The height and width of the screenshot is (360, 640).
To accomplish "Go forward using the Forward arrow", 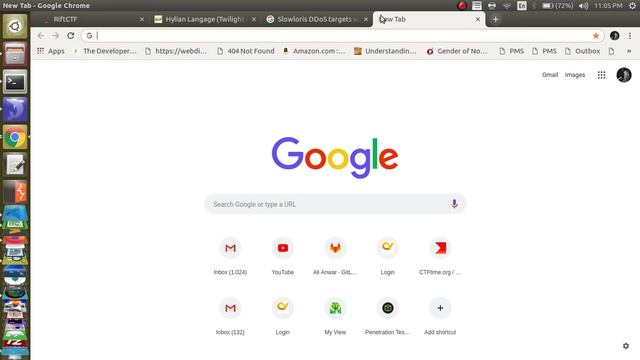I will [56, 36].
